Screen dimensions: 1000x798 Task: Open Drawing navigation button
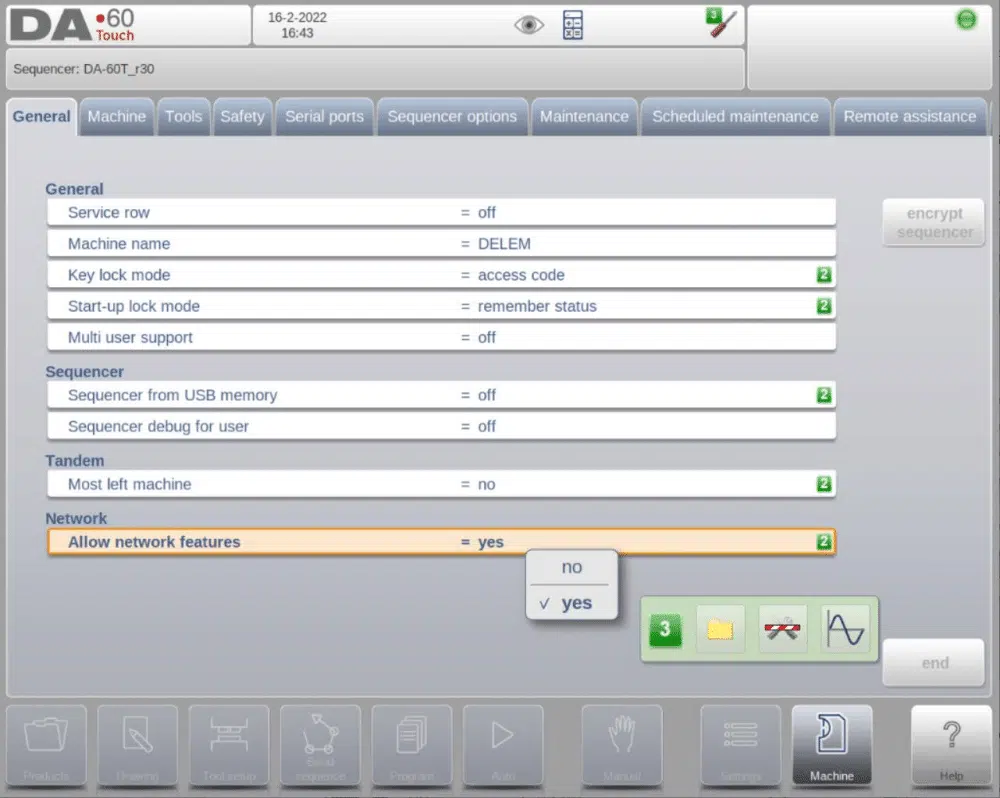[138, 745]
